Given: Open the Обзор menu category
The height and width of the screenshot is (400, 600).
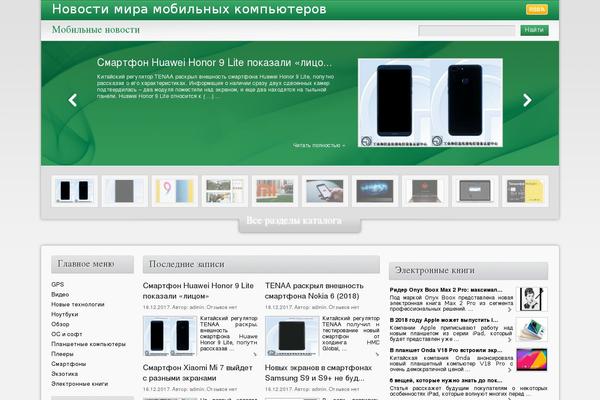Looking at the screenshot, I should coord(60,324).
